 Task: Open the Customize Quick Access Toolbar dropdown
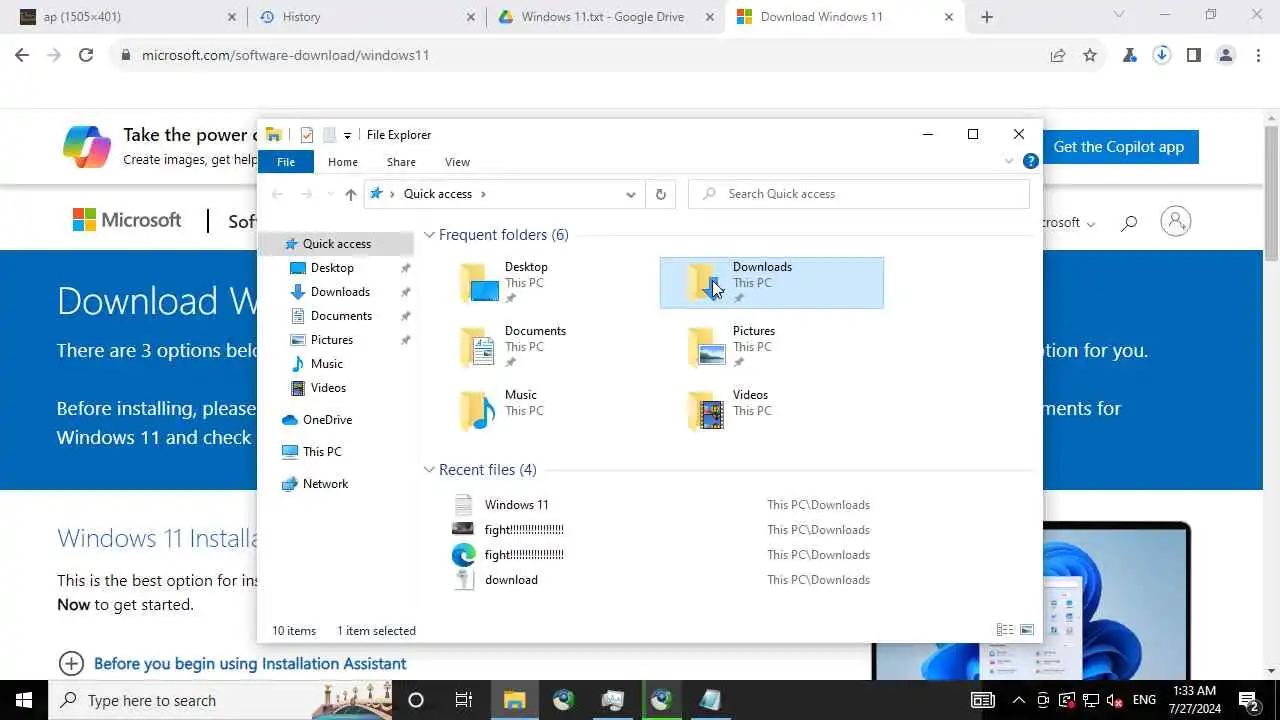(347, 135)
